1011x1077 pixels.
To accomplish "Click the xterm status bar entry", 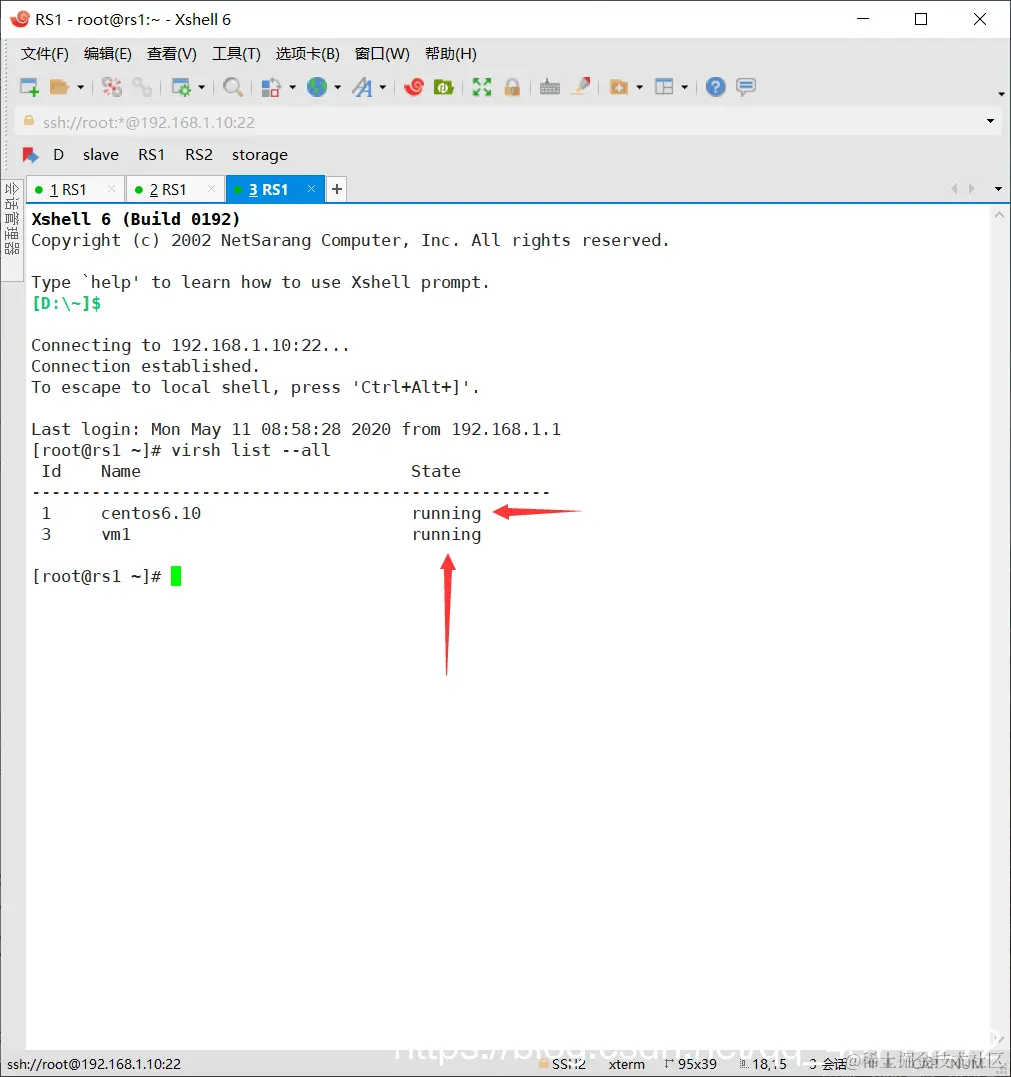I will [x=626, y=1064].
